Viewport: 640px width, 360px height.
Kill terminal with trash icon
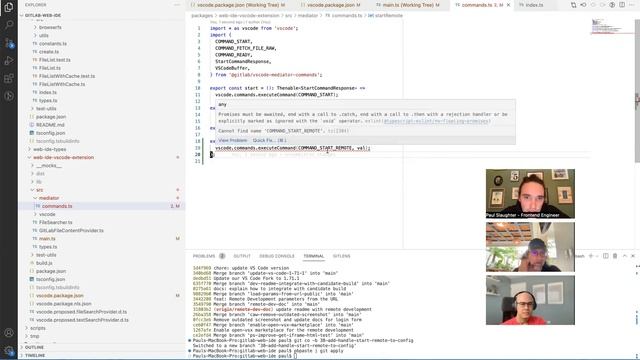(x=615, y=256)
